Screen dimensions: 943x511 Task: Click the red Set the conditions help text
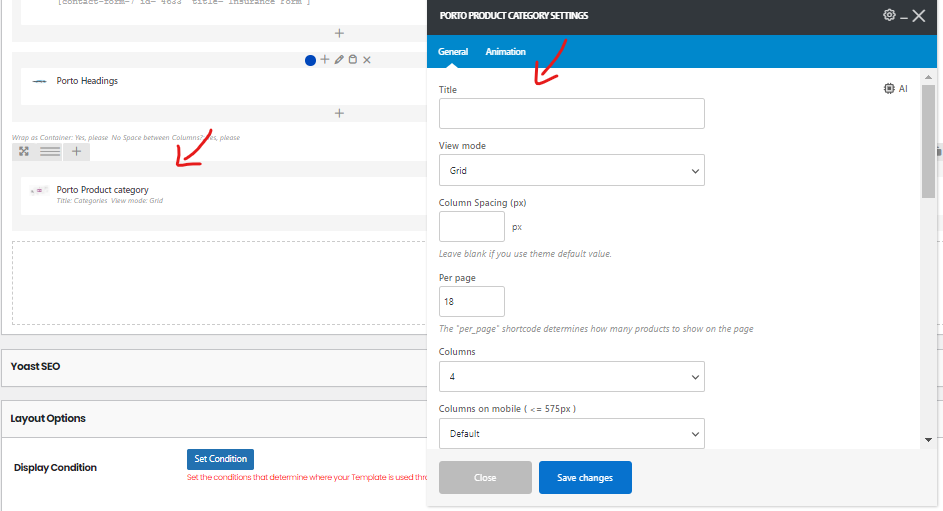307,477
